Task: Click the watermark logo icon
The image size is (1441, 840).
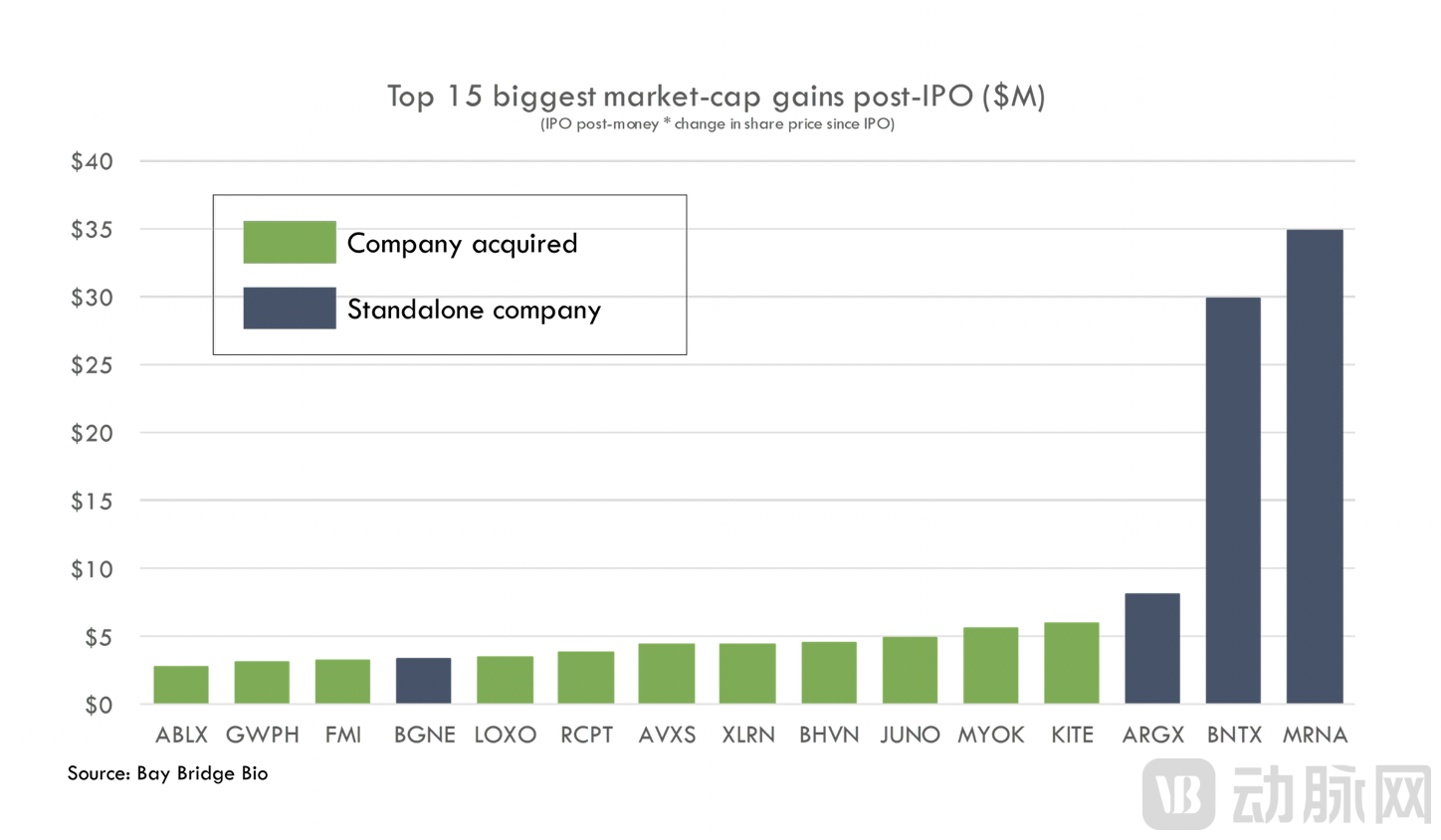Action: coord(1178,793)
